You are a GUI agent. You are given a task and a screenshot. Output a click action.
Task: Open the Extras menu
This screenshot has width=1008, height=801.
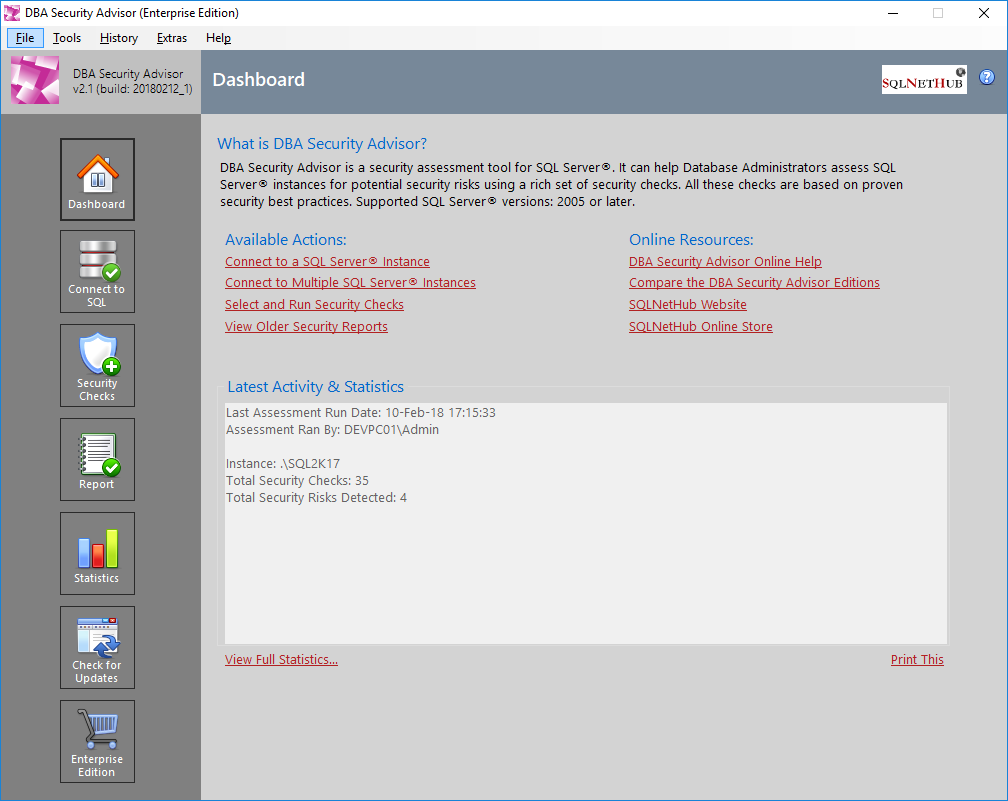tap(172, 38)
